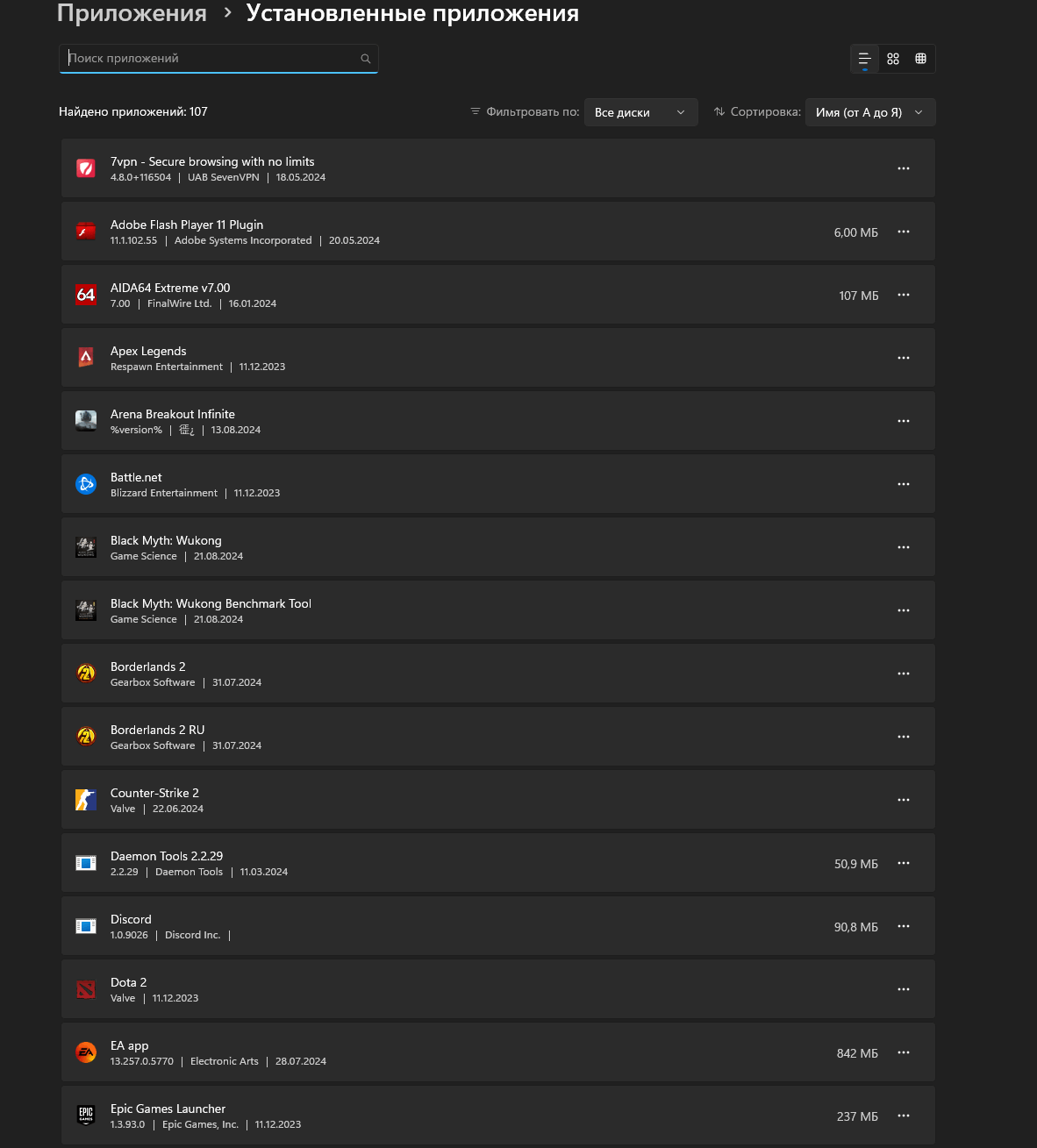
Task: Click the AIDA64 Extreme icon
Action: [86, 295]
